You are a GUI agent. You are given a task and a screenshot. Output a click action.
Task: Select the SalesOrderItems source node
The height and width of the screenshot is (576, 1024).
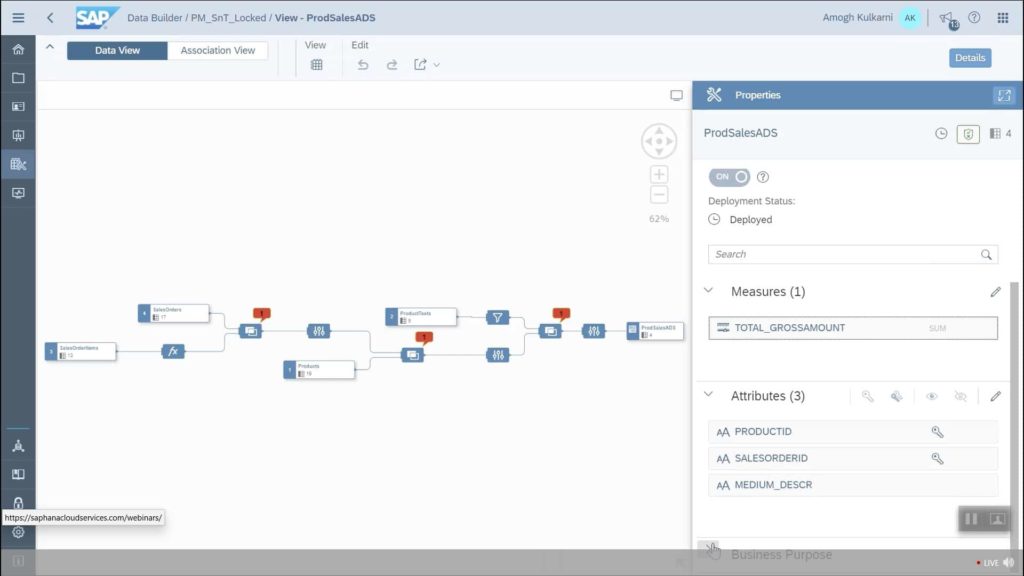tap(80, 351)
